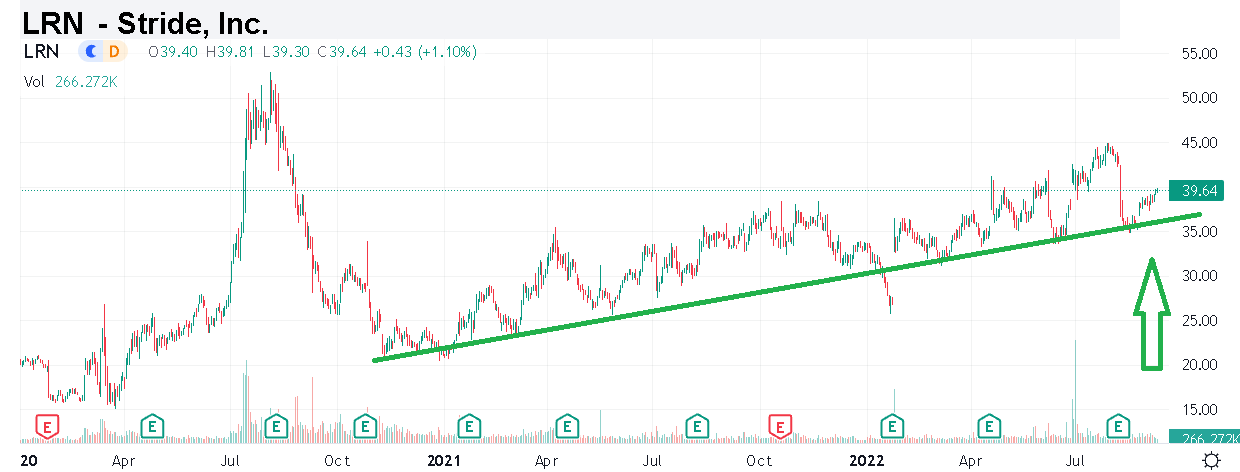Click the 20 year label on time axis
Image resolution: width=1240 pixels, height=472 pixels.
tap(28, 461)
